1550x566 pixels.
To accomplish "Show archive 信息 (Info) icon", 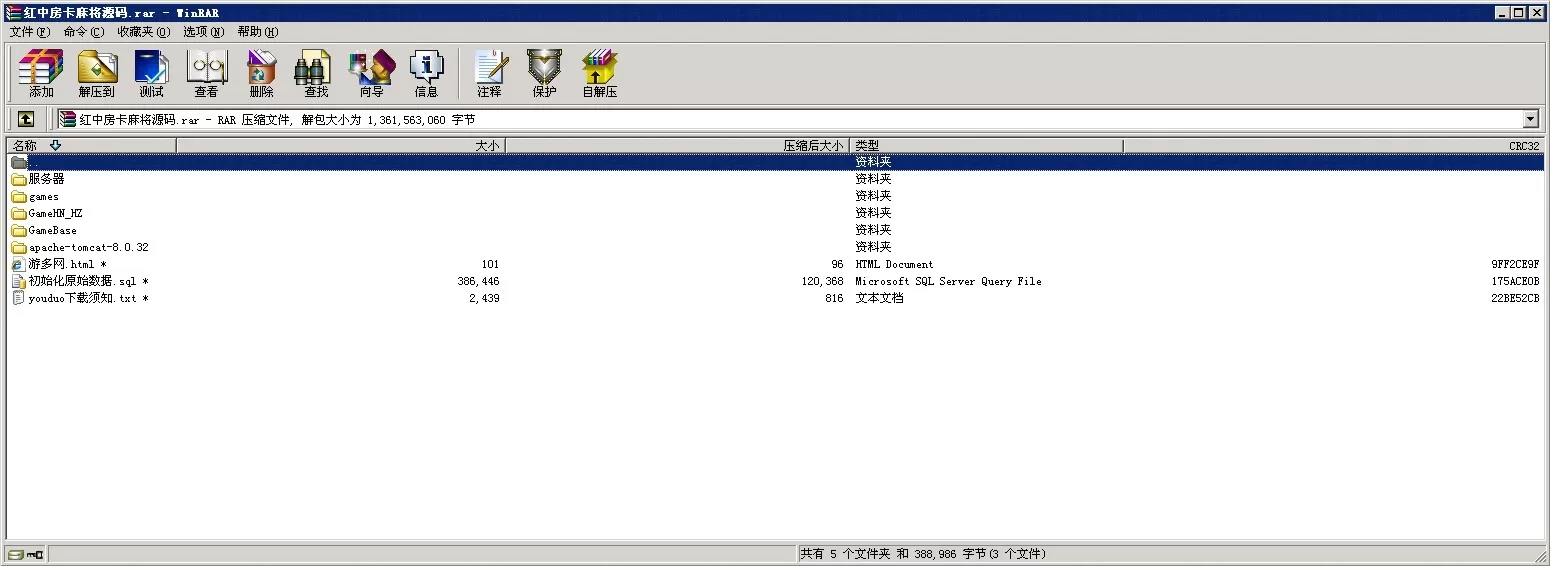I will (x=426, y=73).
